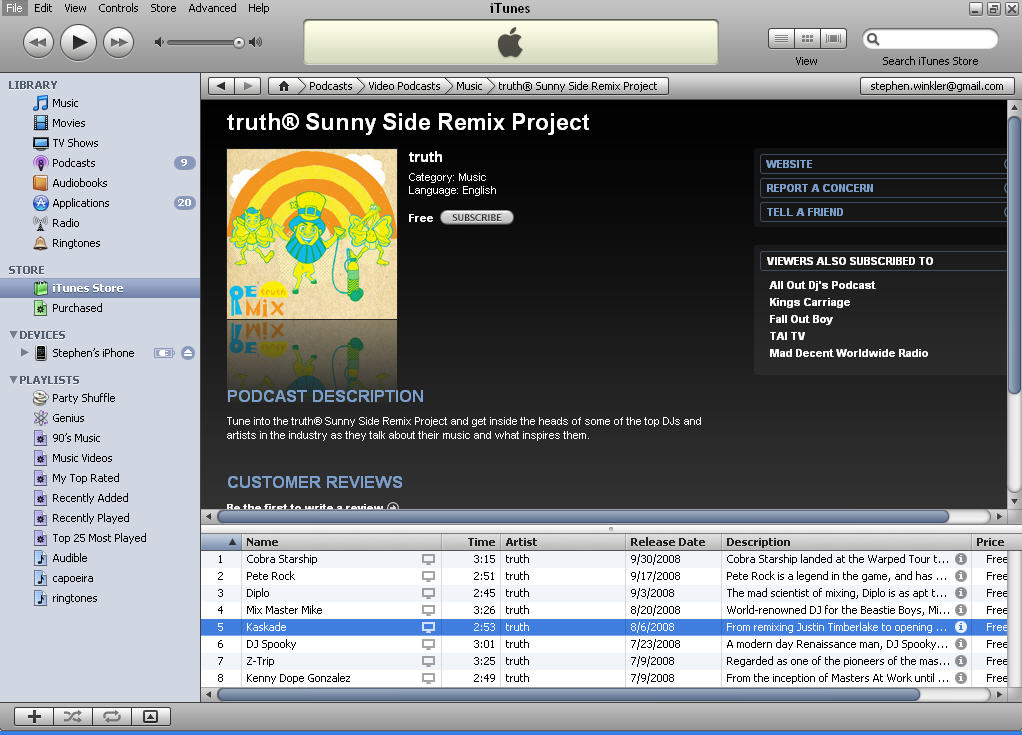Open Video Podcasts breadcrumb

tap(404, 86)
